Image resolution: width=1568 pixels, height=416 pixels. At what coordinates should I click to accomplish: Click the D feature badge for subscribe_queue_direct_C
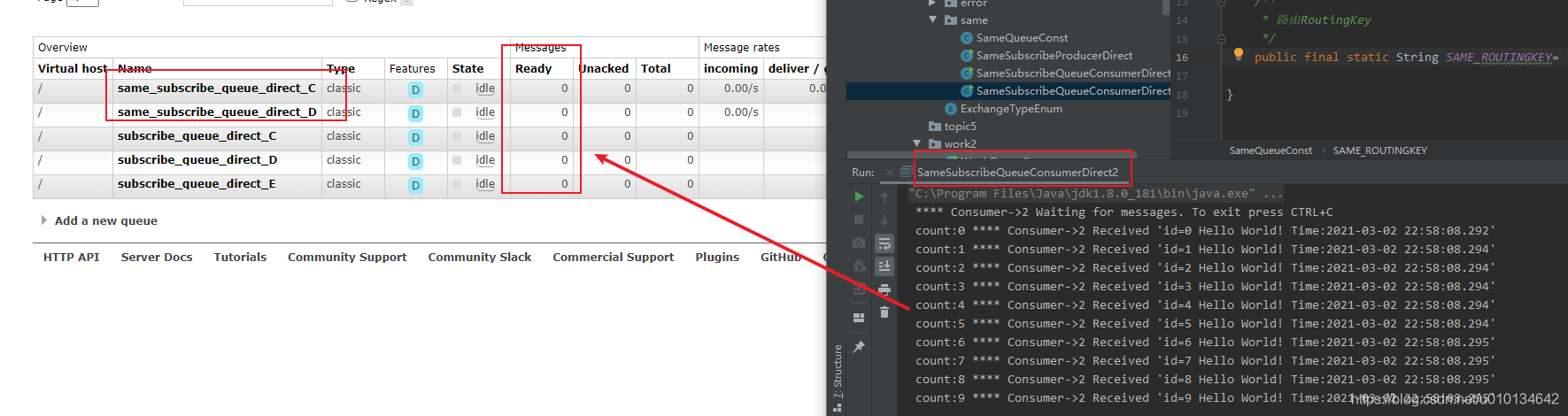415,137
